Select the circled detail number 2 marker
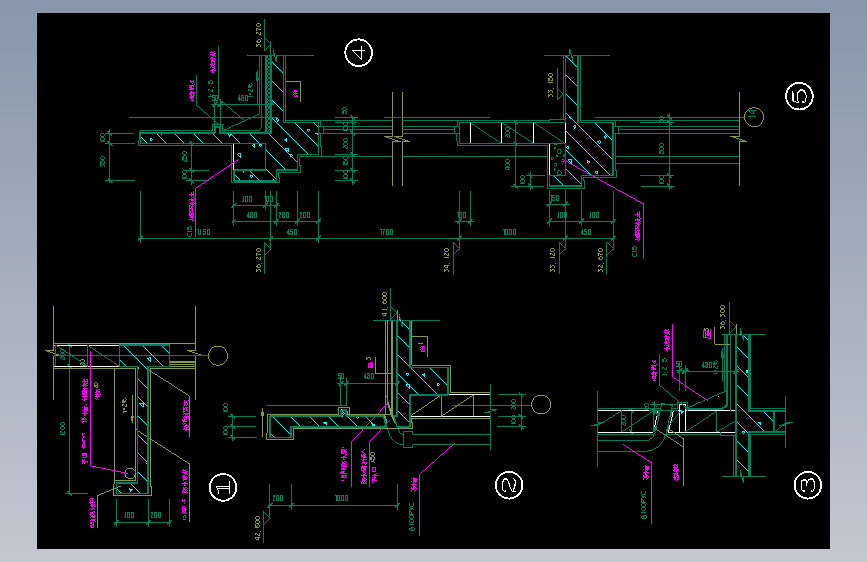Screen dimensions: 867x562 509,485
